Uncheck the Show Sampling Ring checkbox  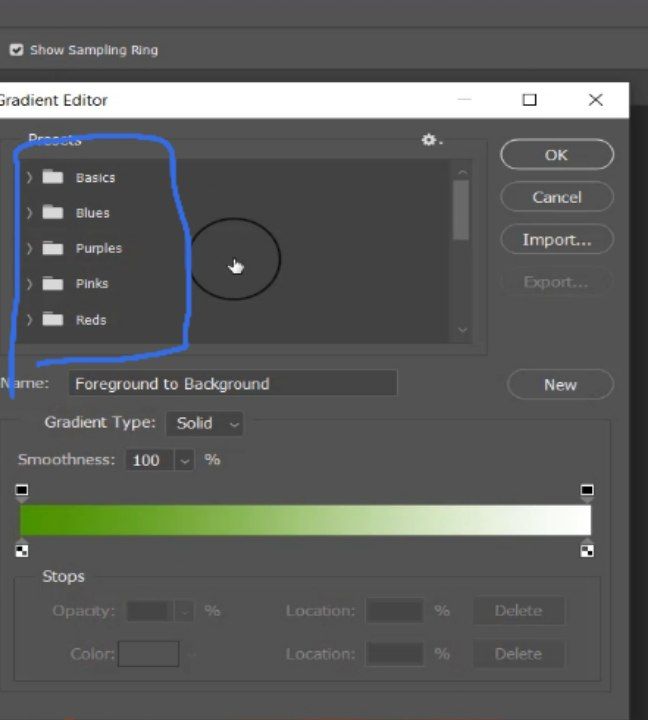[x=17, y=50]
